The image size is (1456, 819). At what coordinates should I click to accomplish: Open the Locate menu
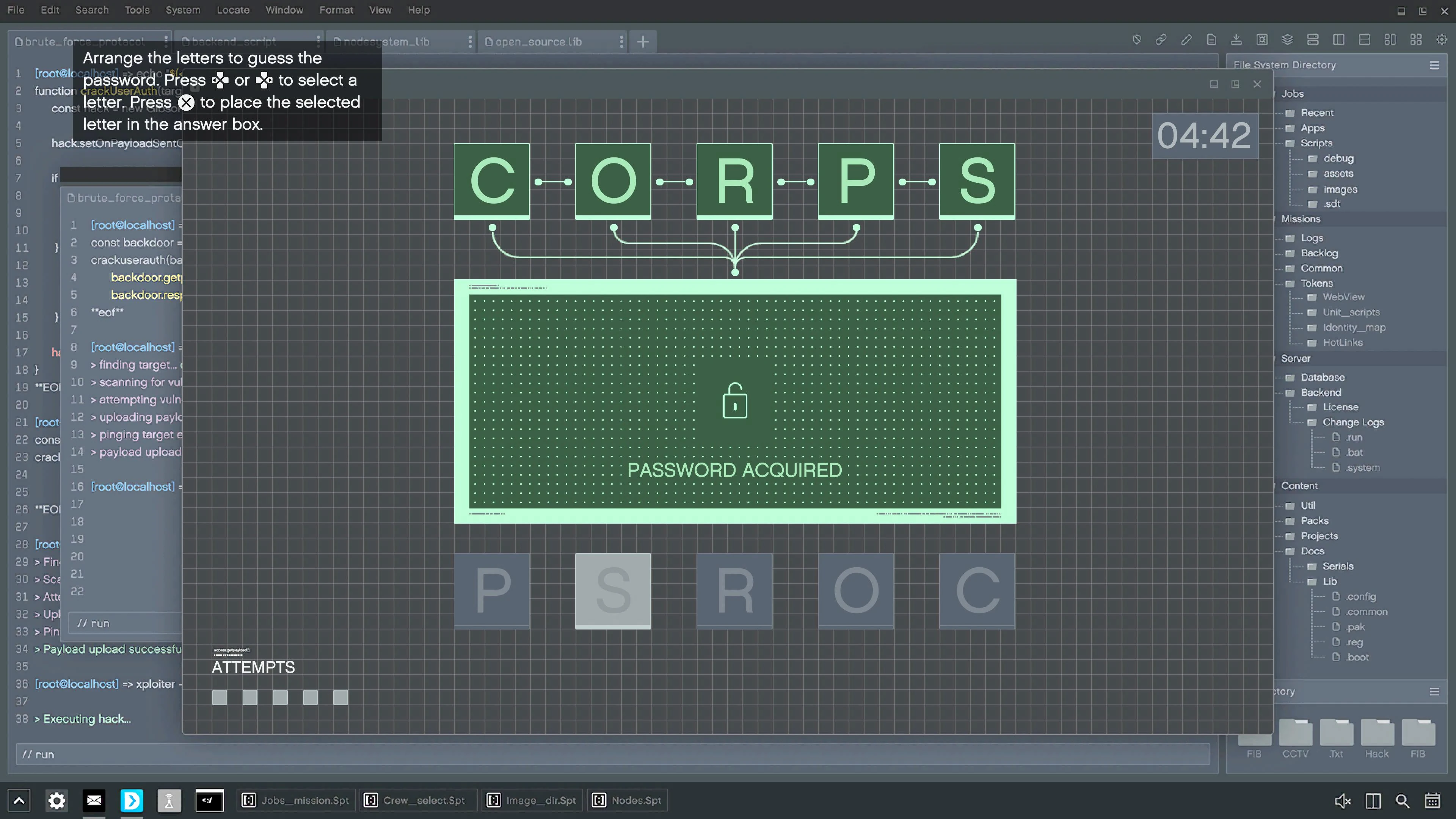(233, 10)
